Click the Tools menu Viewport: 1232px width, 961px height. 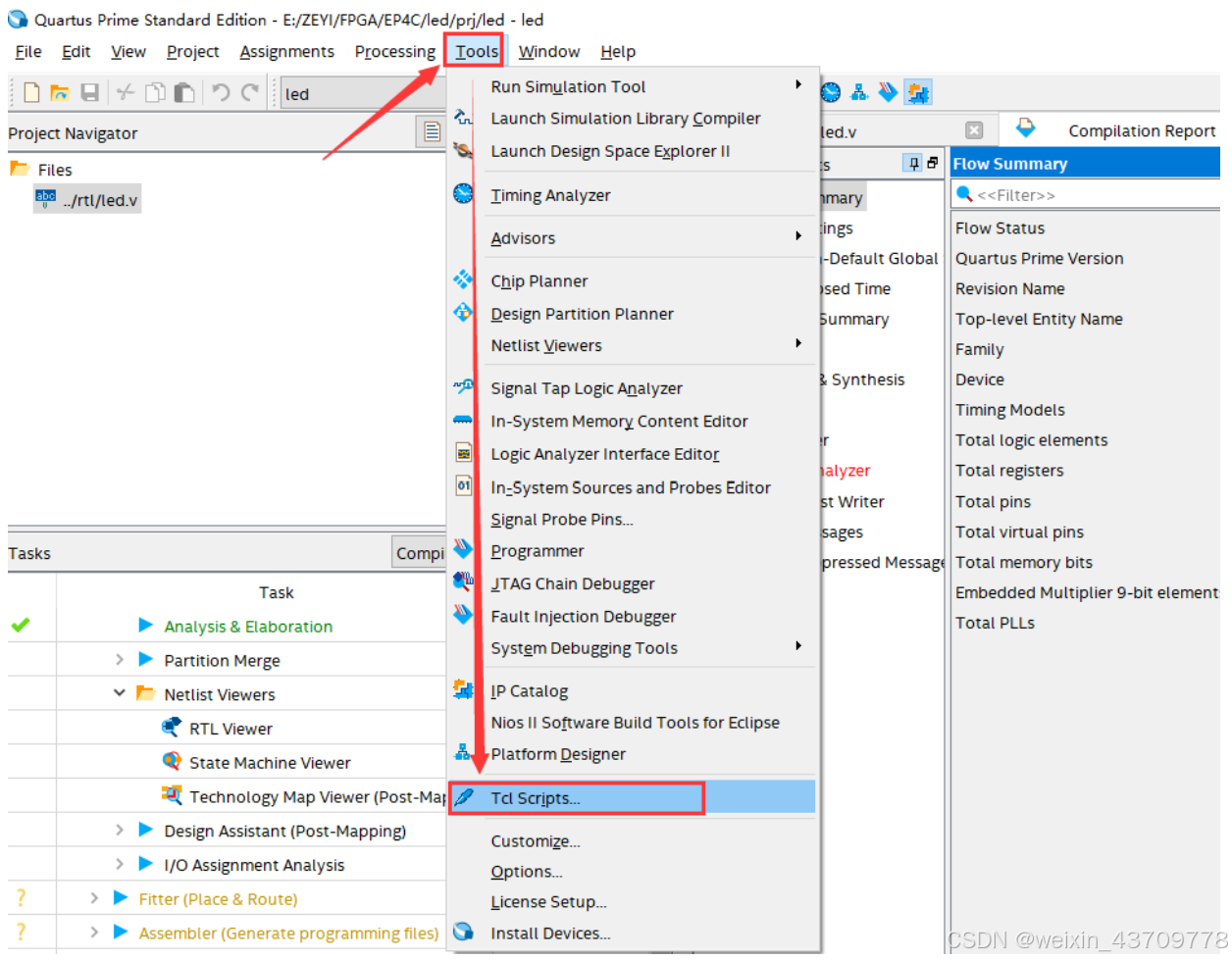[477, 51]
